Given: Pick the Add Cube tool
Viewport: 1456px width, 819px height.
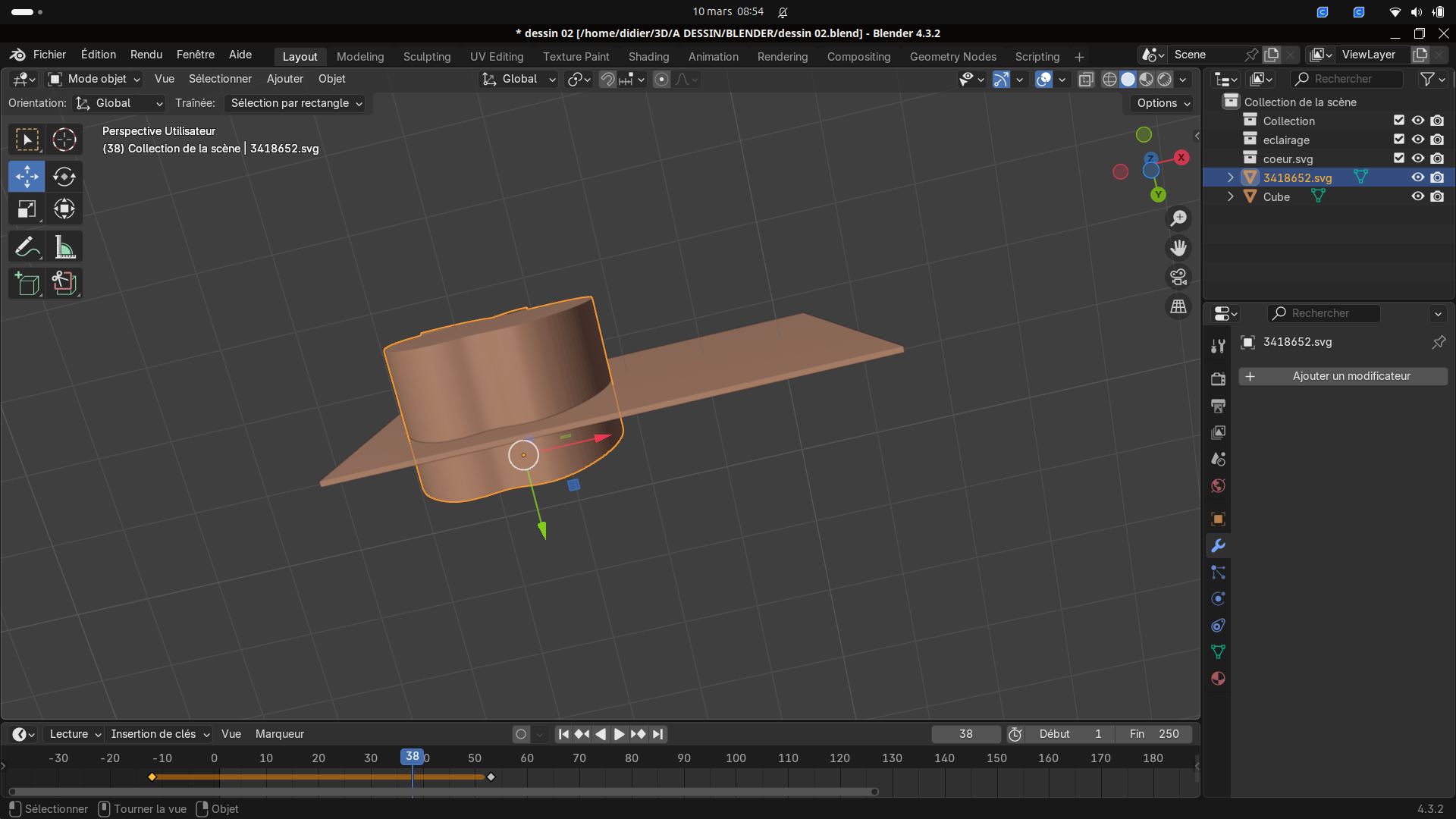Looking at the screenshot, I should point(27,284).
